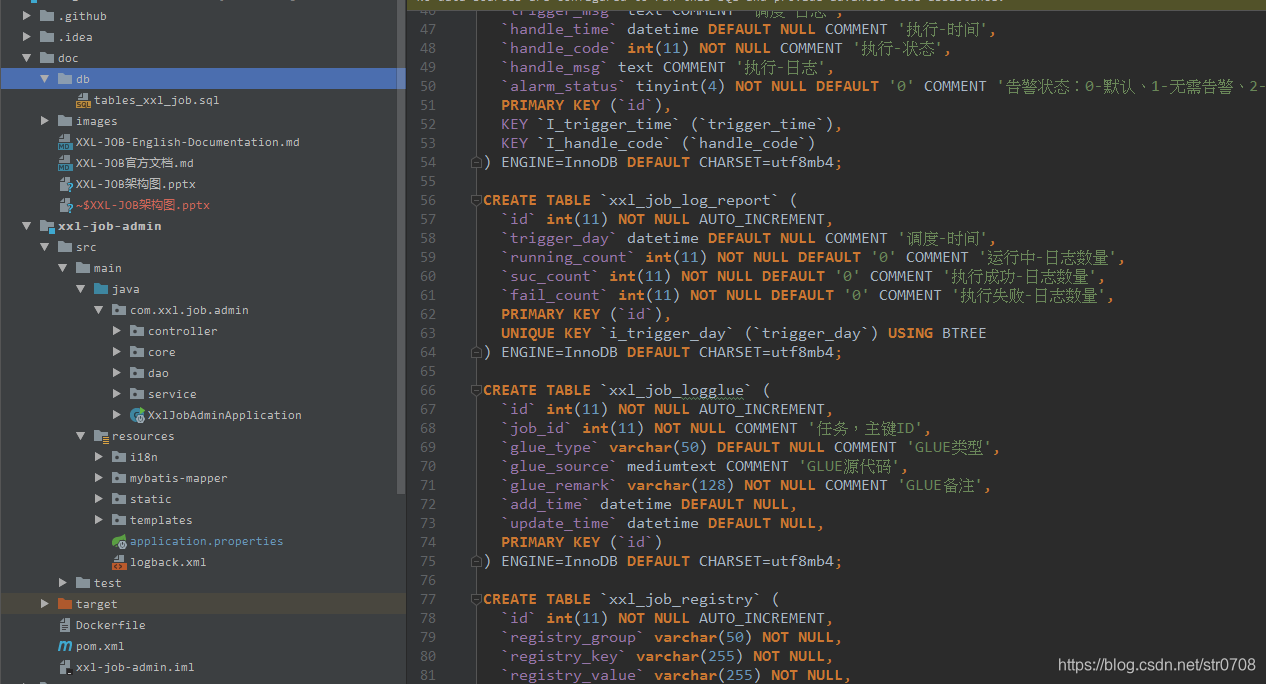Click the fold end marker on line 54
Viewport: 1266px width, 684px height.
click(x=476, y=162)
